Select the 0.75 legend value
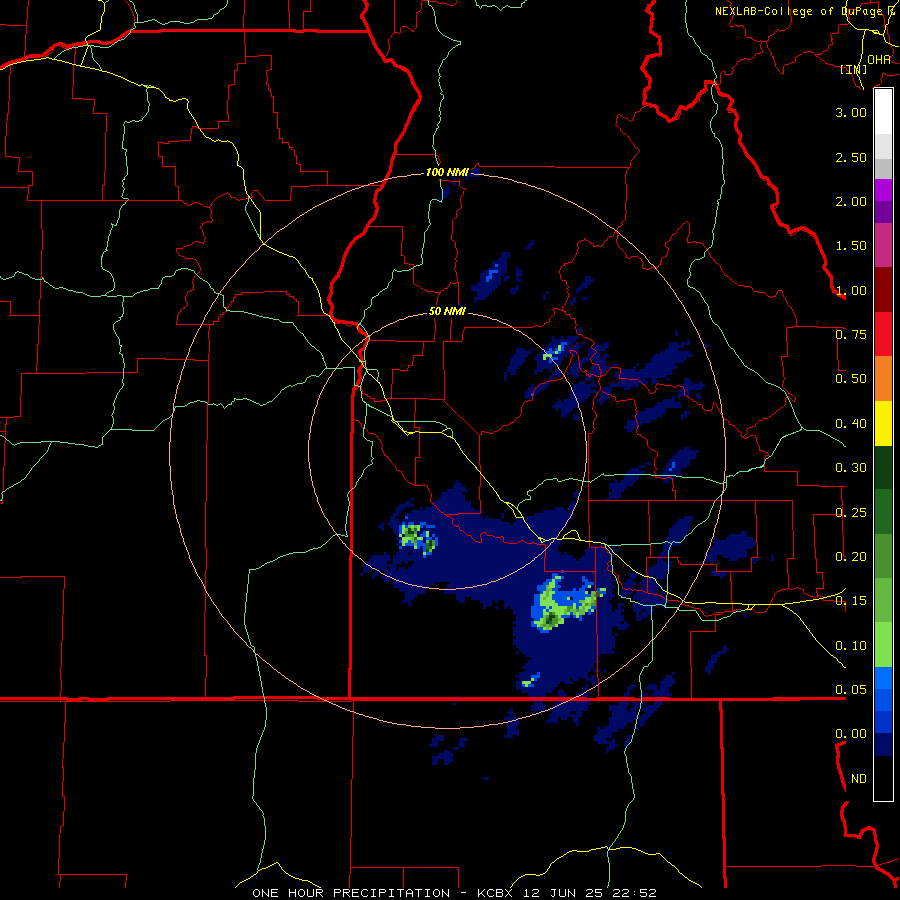900x900 pixels. 851,335
